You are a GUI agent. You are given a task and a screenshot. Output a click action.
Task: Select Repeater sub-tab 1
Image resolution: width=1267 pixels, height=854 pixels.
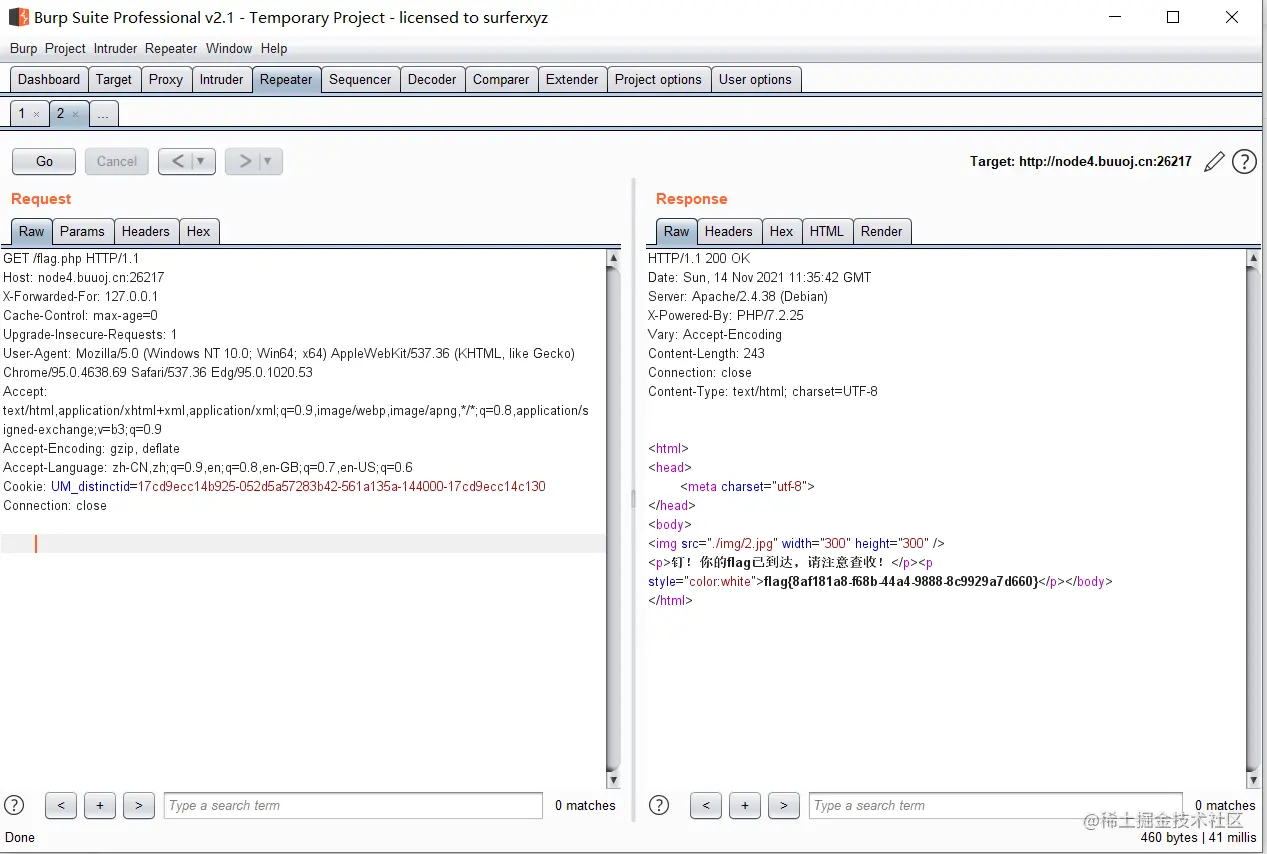pos(29,114)
